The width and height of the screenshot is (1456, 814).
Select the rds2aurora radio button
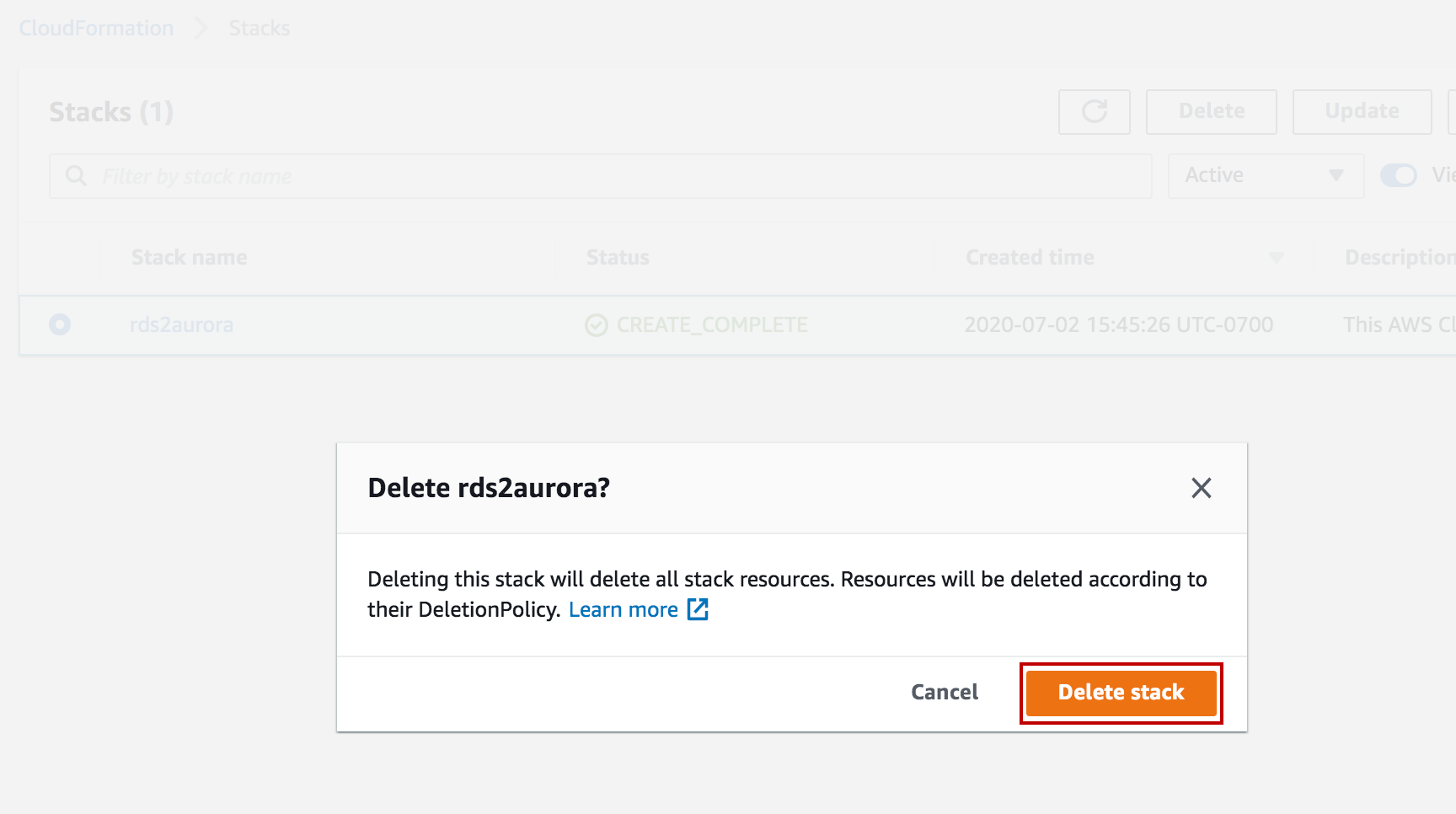click(60, 324)
